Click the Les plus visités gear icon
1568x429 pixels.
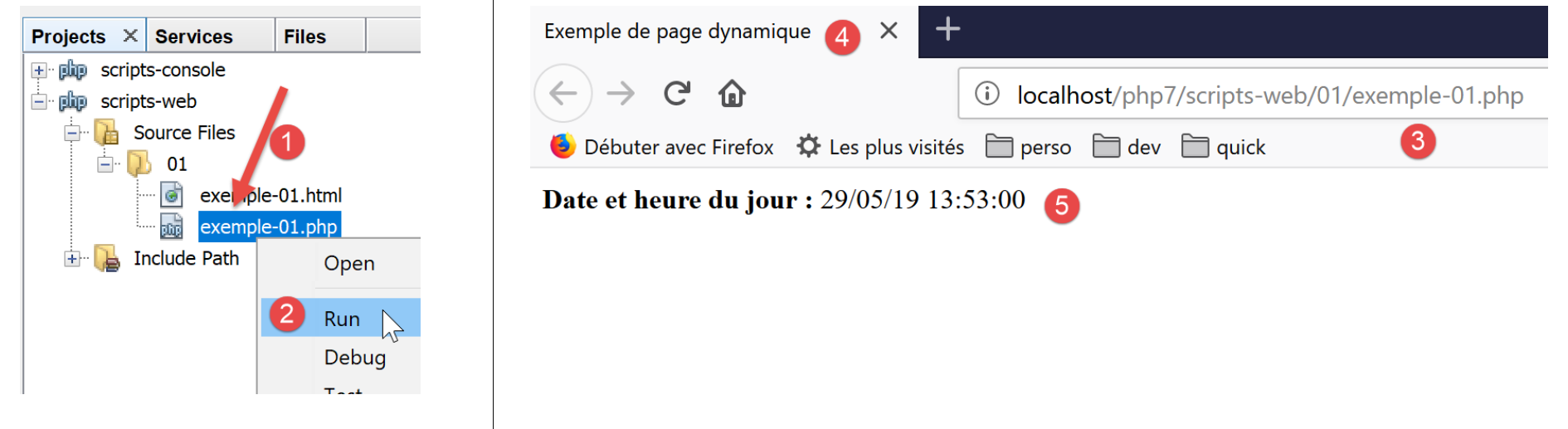808,147
